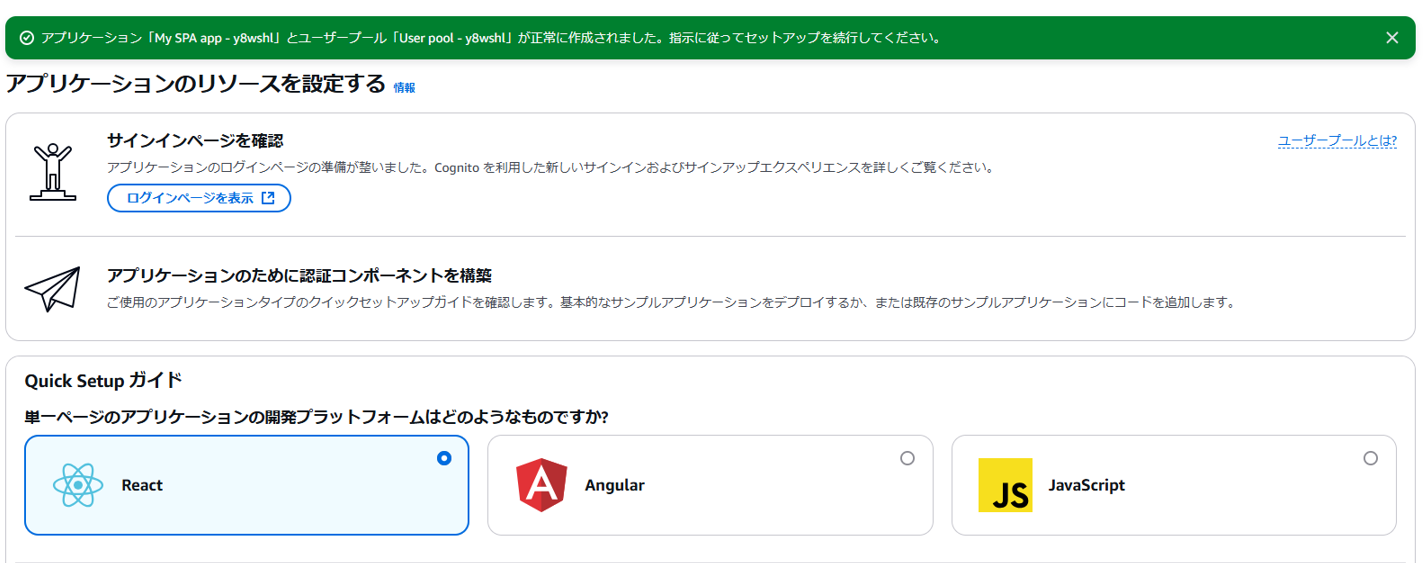Select the Angular radio button
This screenshot has width=1424, height=563.
[907, 458]
